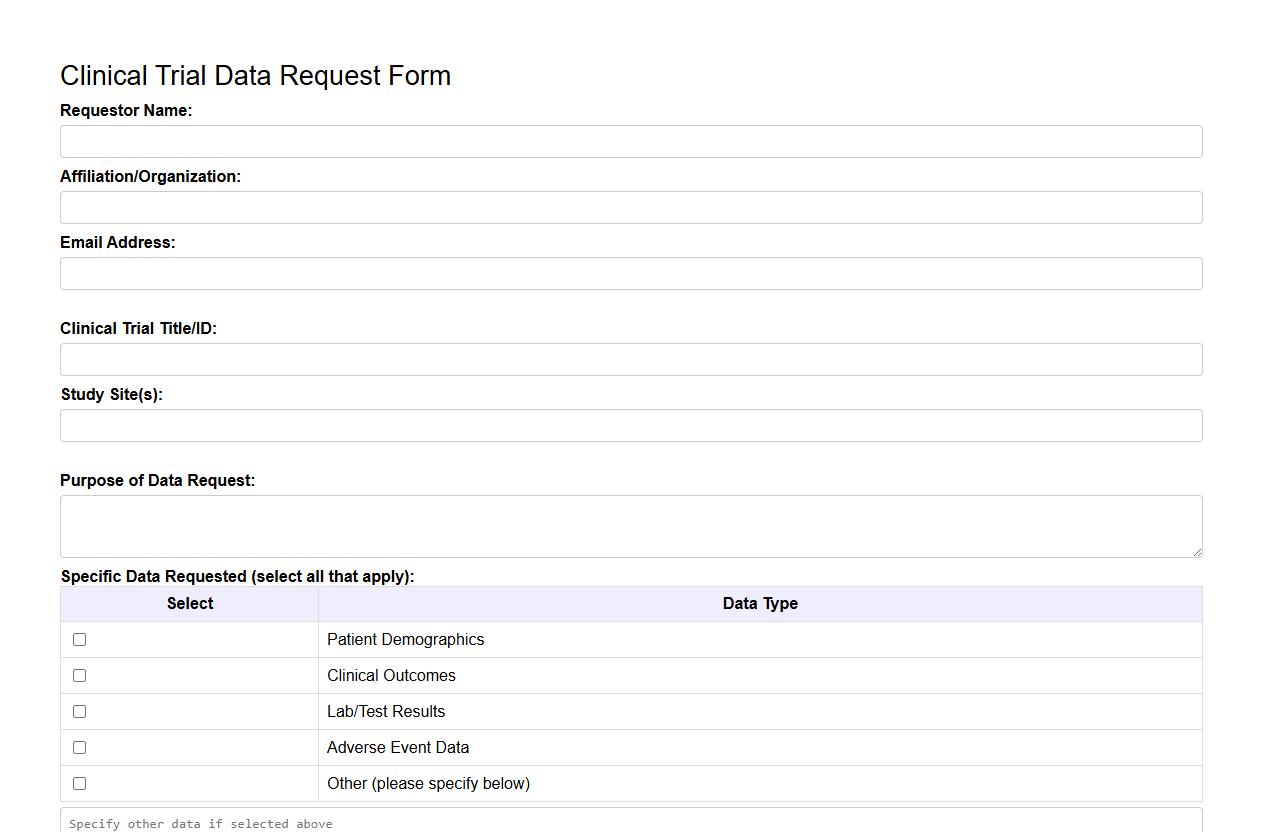Click the Data Type column header
Viewport: 1263px width, 832px height.
(760, 603)
